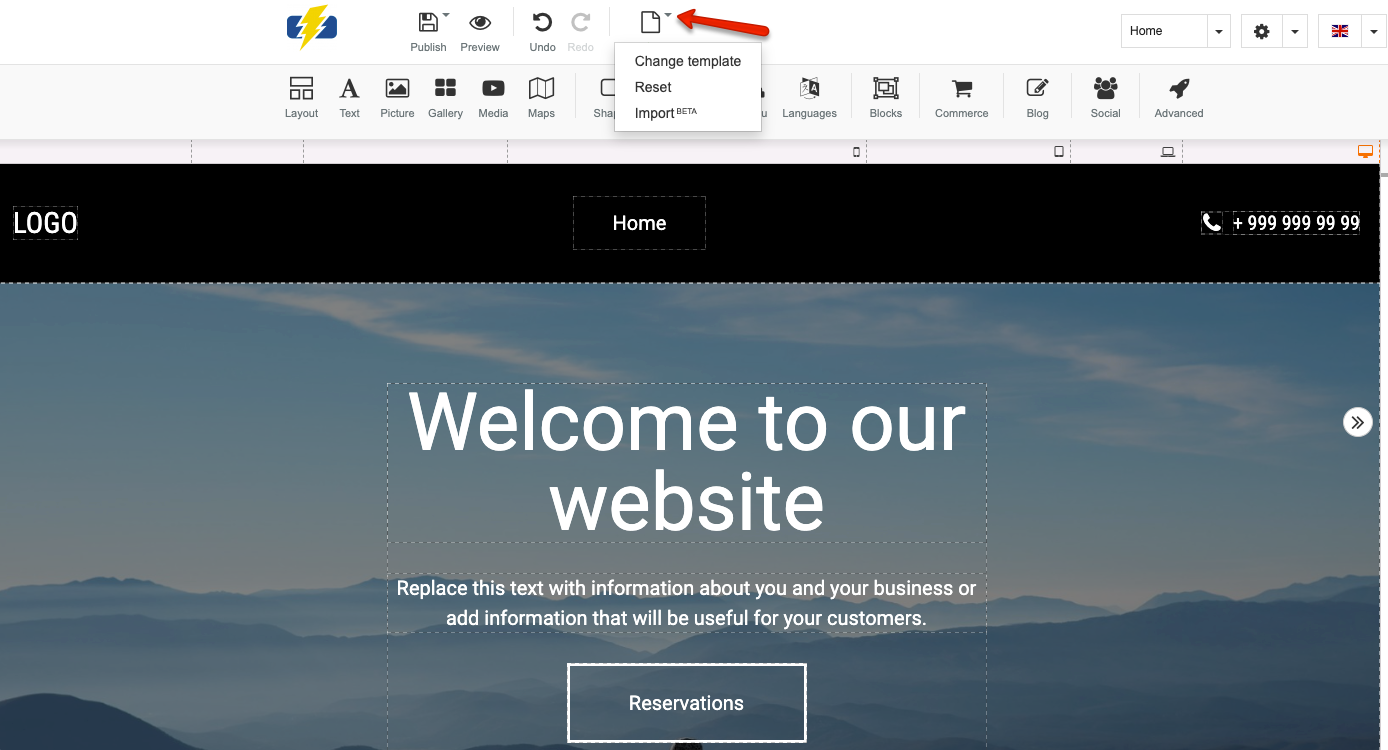
Task: Click the Preview eye icon
Action: pos(480,31)
